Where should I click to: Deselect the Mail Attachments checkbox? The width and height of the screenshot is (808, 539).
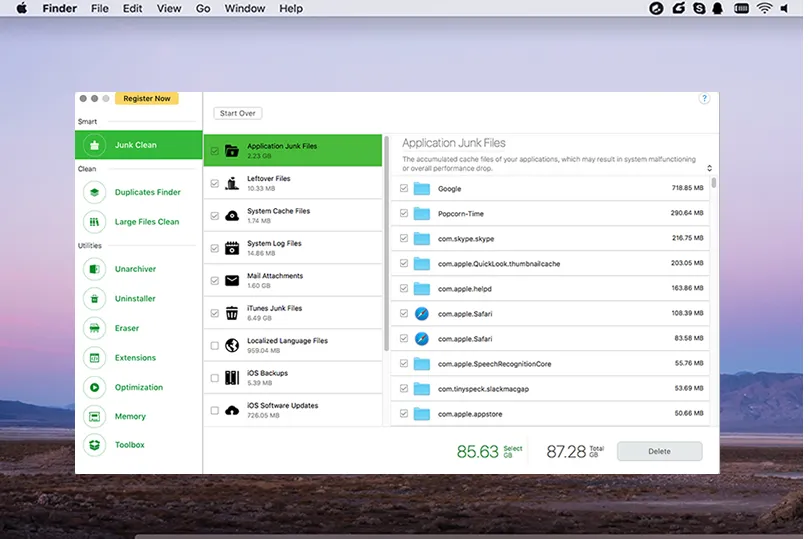pos(215,281)
